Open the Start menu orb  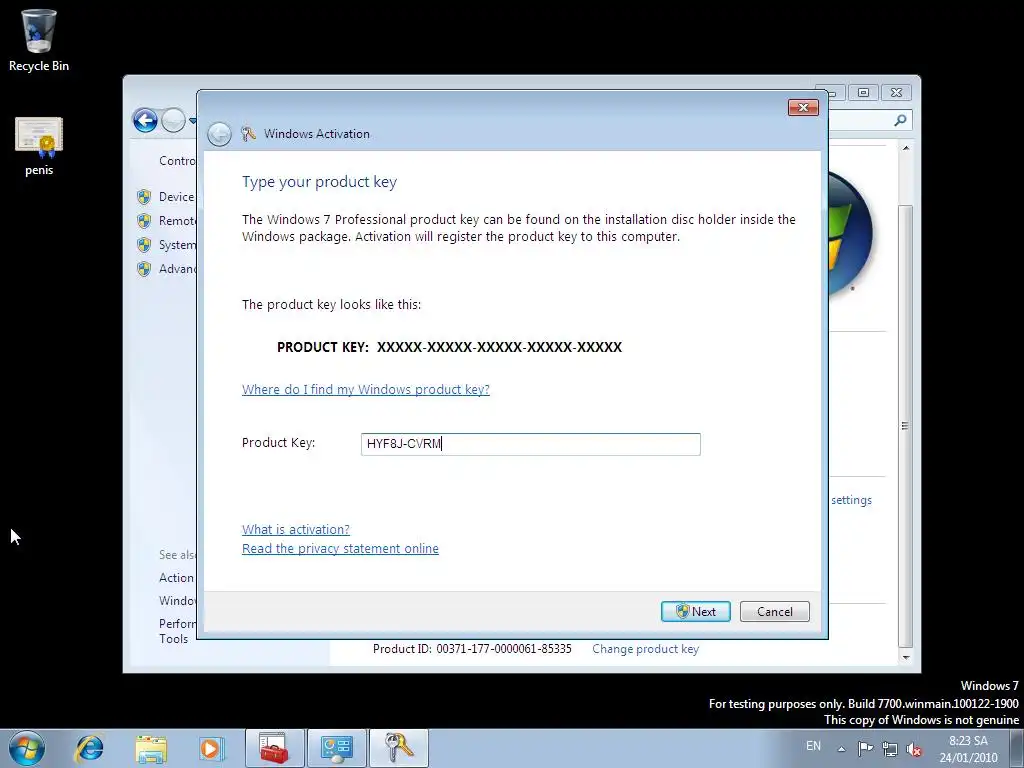[x=27, y=748]
